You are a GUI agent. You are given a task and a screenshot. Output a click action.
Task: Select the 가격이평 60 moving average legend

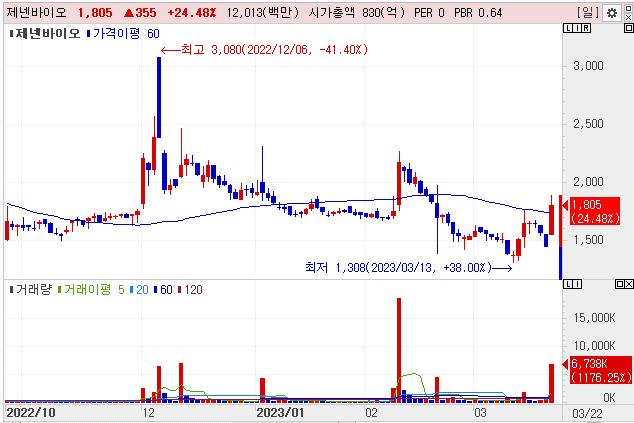pos(123,34)
